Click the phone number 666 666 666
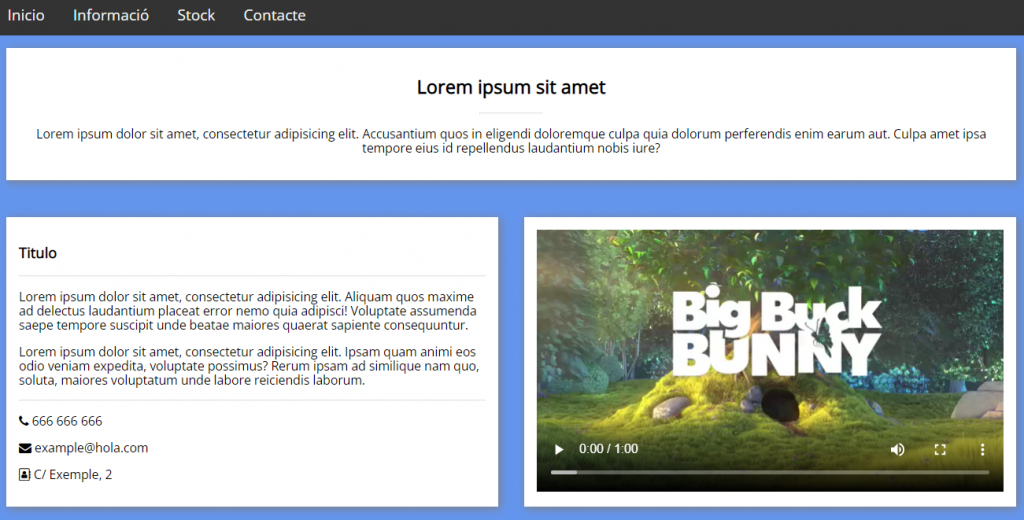Viewport: 1024px width, 520px height. point(67,421)
